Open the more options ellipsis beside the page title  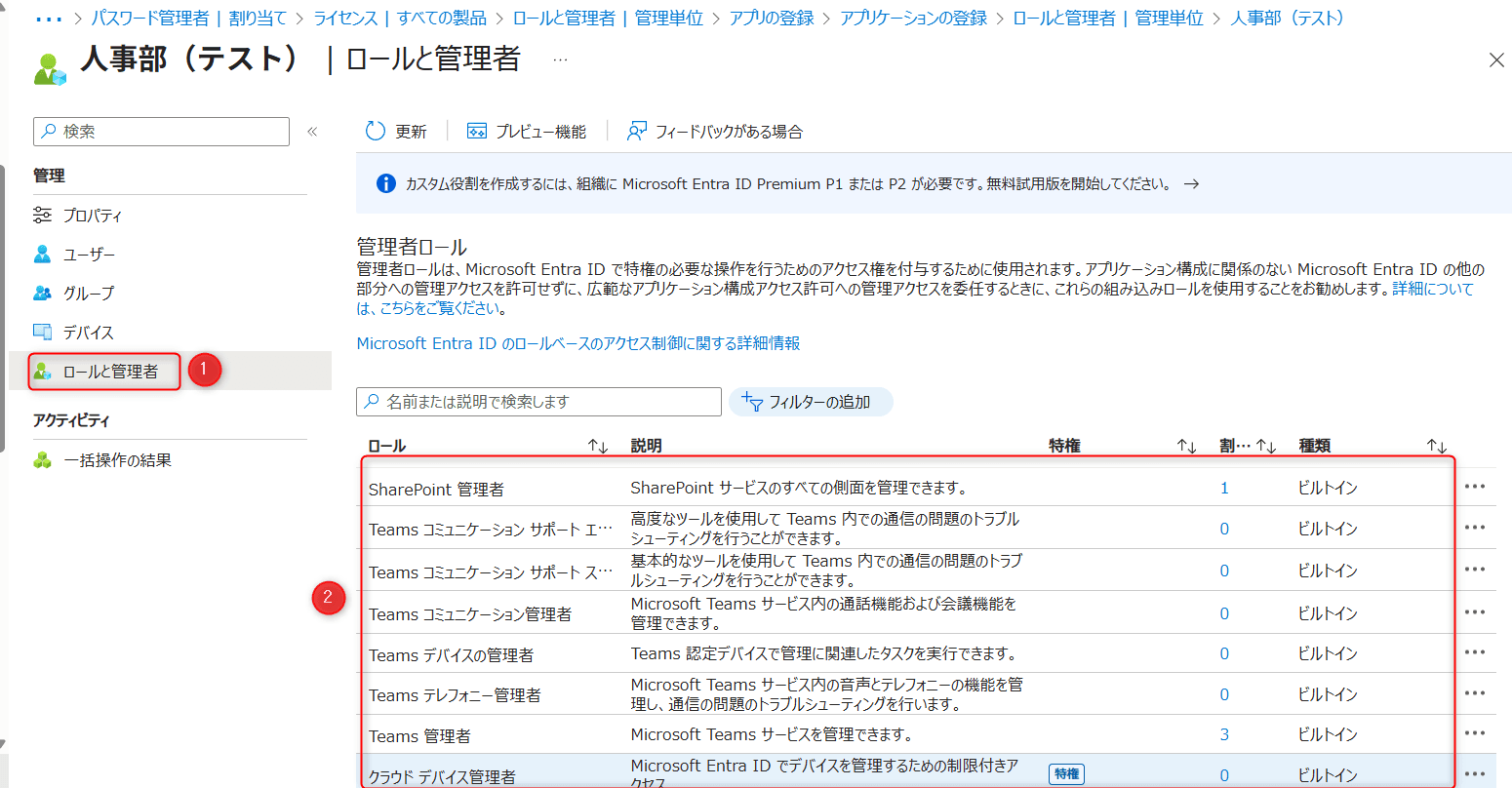pyautogui.click(x=560, y=59)
